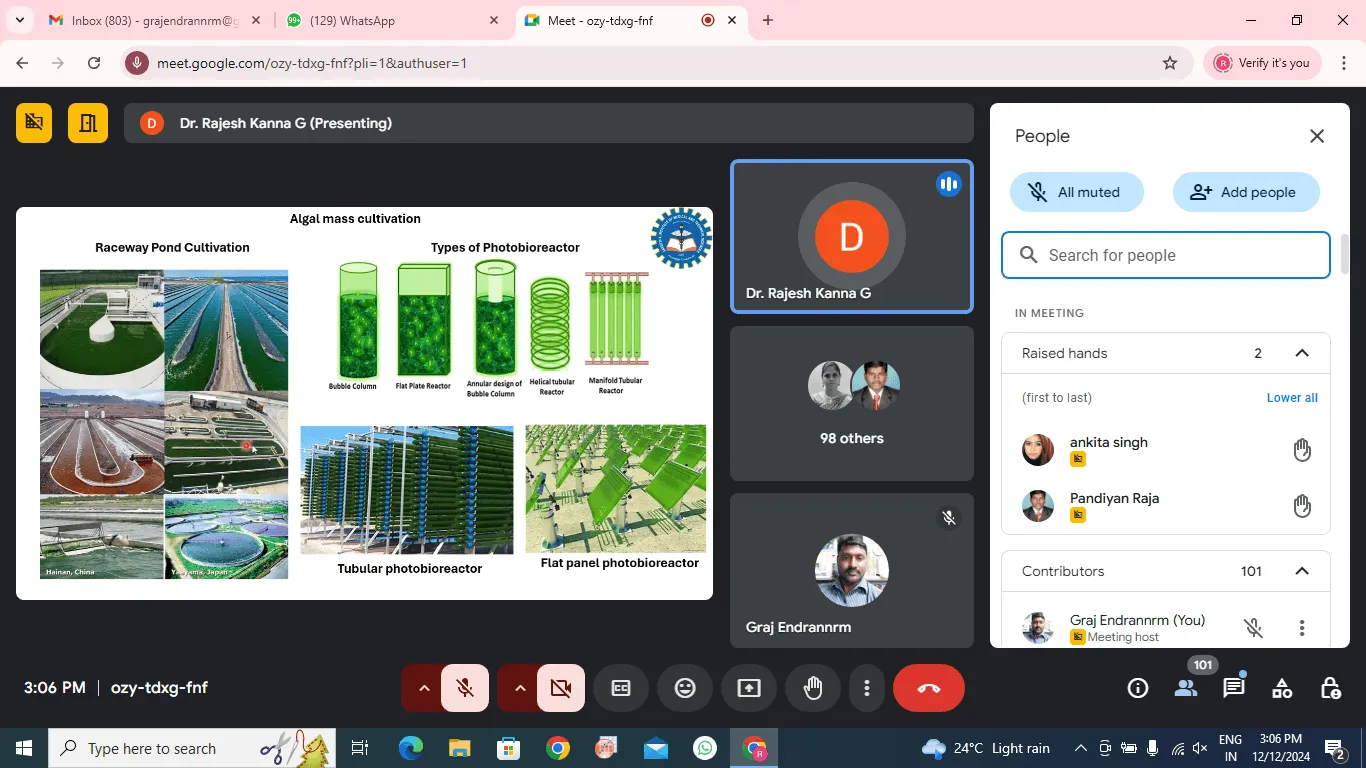
Task: Open more actions for Graj Endrannrm
Action: tap(1302, 628)
